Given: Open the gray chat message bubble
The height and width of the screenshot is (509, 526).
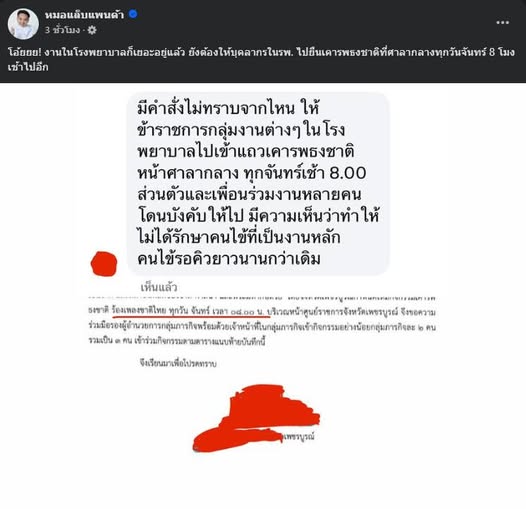Looking at the screenshot, I should [x=258, y=184].
